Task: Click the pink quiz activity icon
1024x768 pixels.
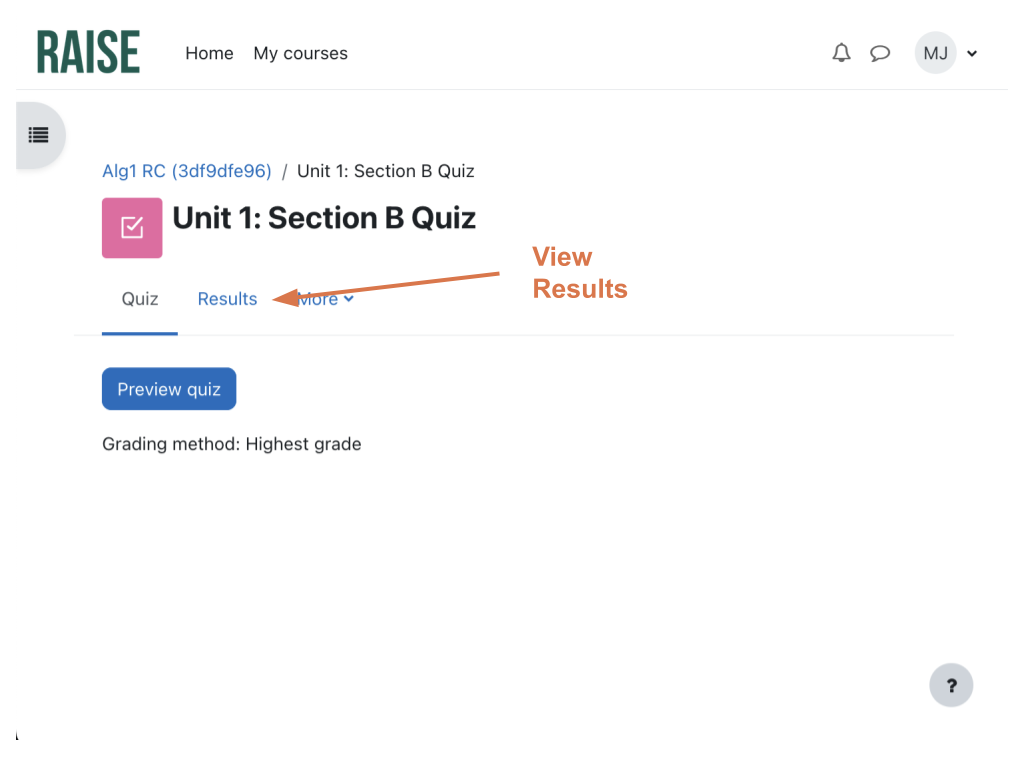Action: pyautogui.click(x=132, y=228)
